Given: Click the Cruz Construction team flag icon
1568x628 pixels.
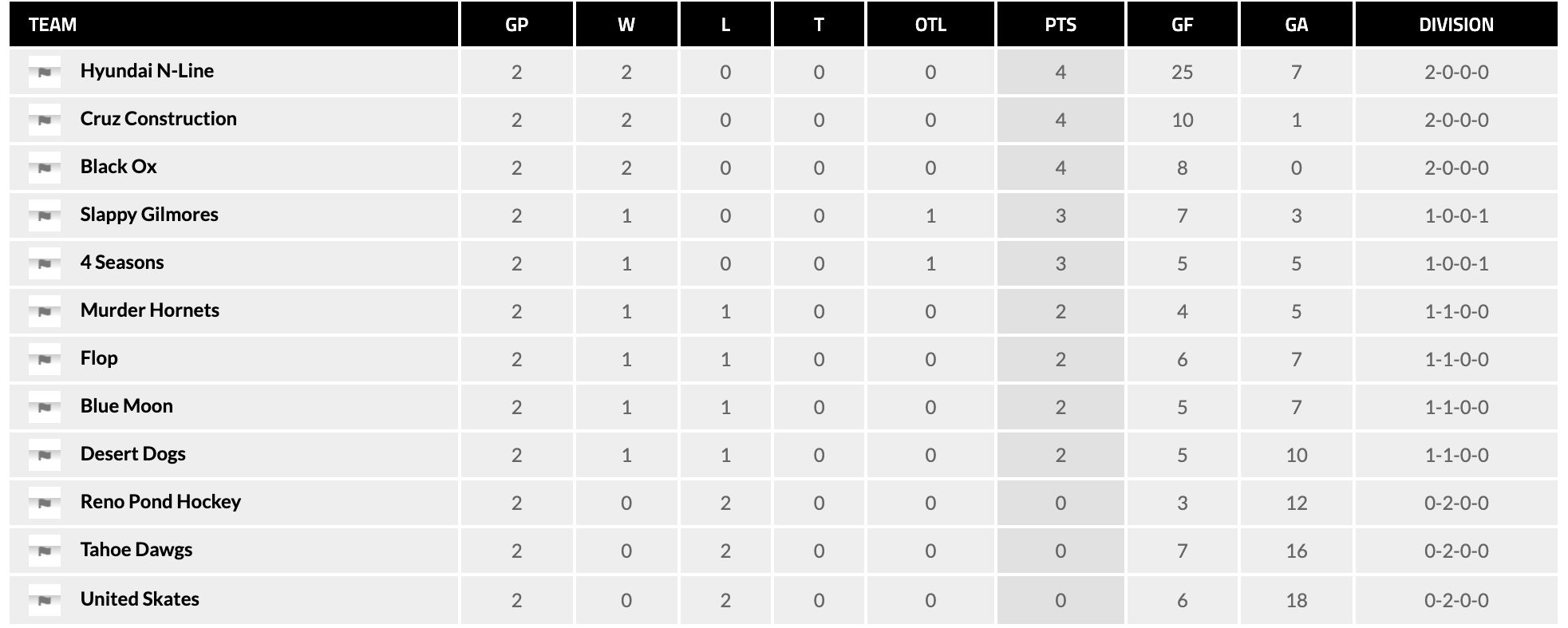Looking at the screenshot, I should [x=45, y=120].
